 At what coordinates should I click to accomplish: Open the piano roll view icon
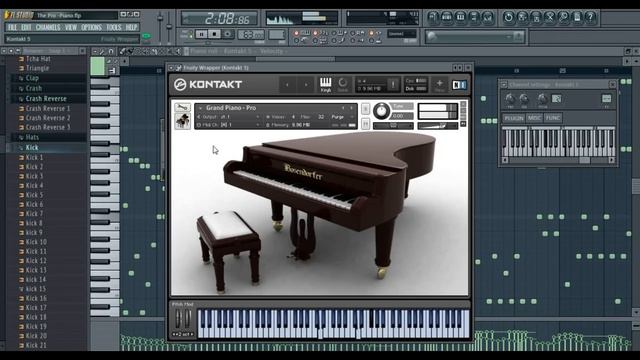[460, 17]
